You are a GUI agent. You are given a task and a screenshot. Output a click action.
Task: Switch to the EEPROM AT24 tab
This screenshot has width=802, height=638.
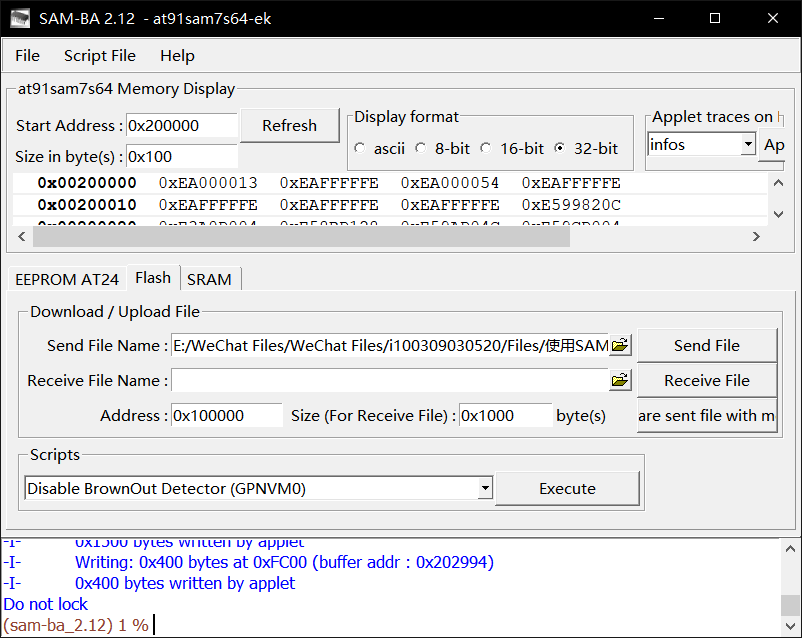[x=66, y=278]
